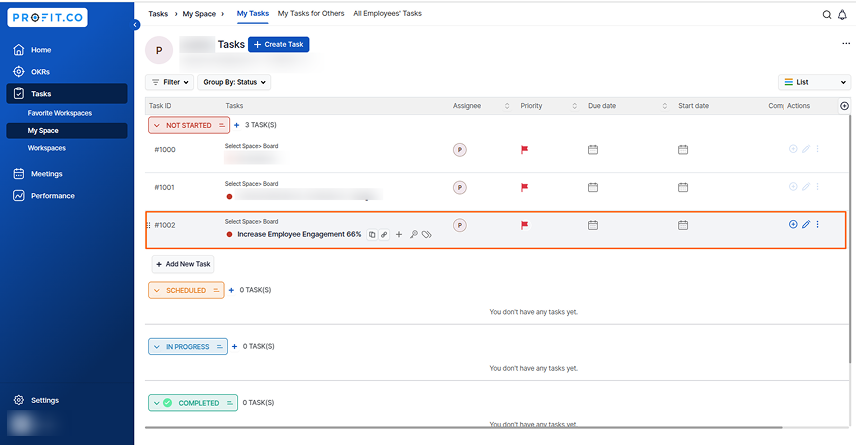Click the Create Task button

pos(278,44)
